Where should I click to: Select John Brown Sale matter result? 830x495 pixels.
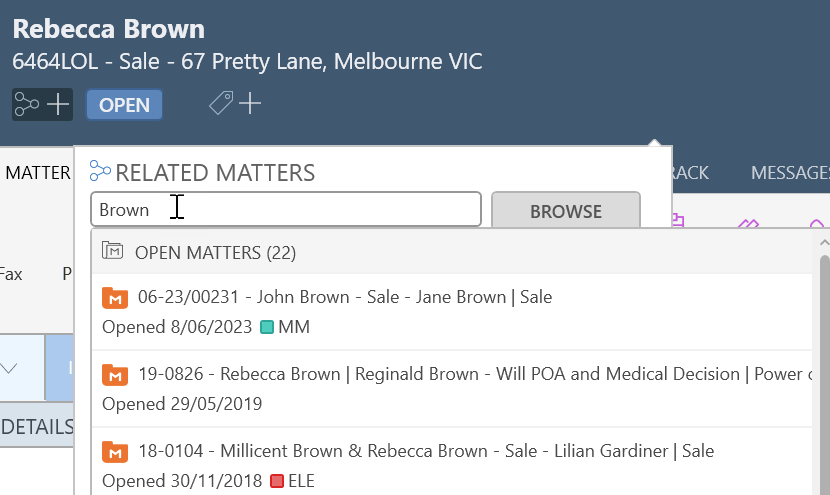[452, 312]
